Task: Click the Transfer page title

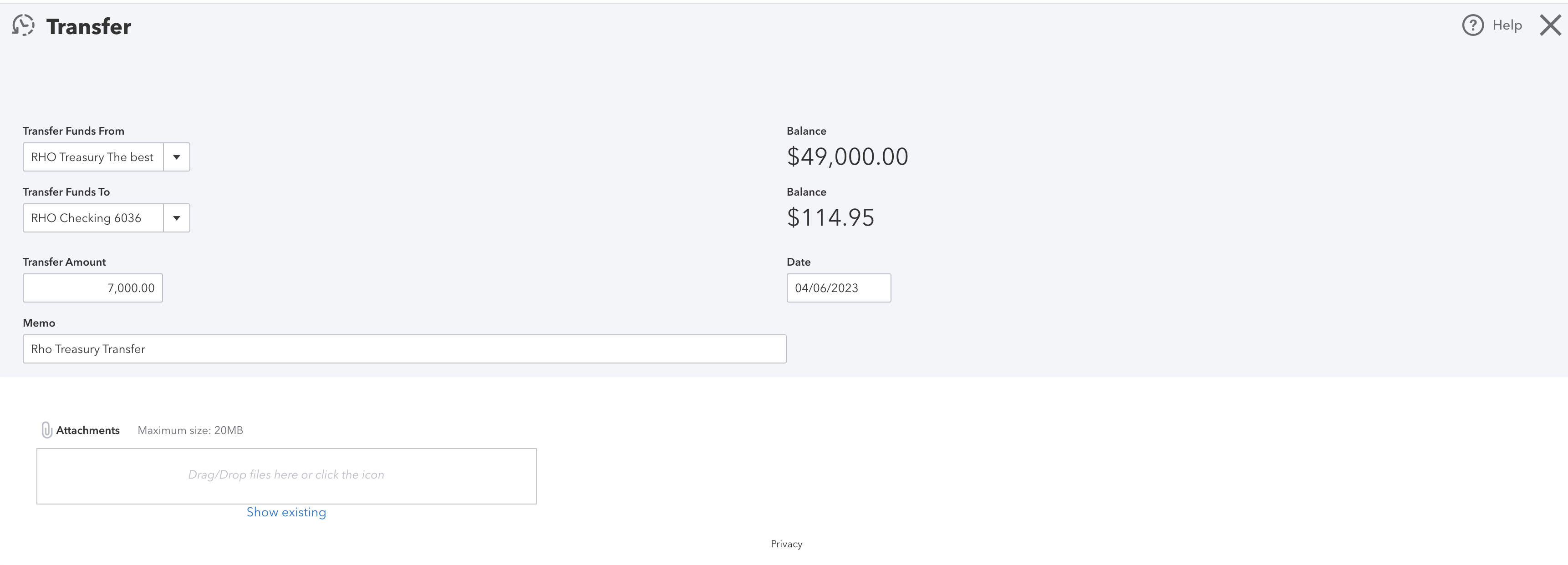Action: 89,26
